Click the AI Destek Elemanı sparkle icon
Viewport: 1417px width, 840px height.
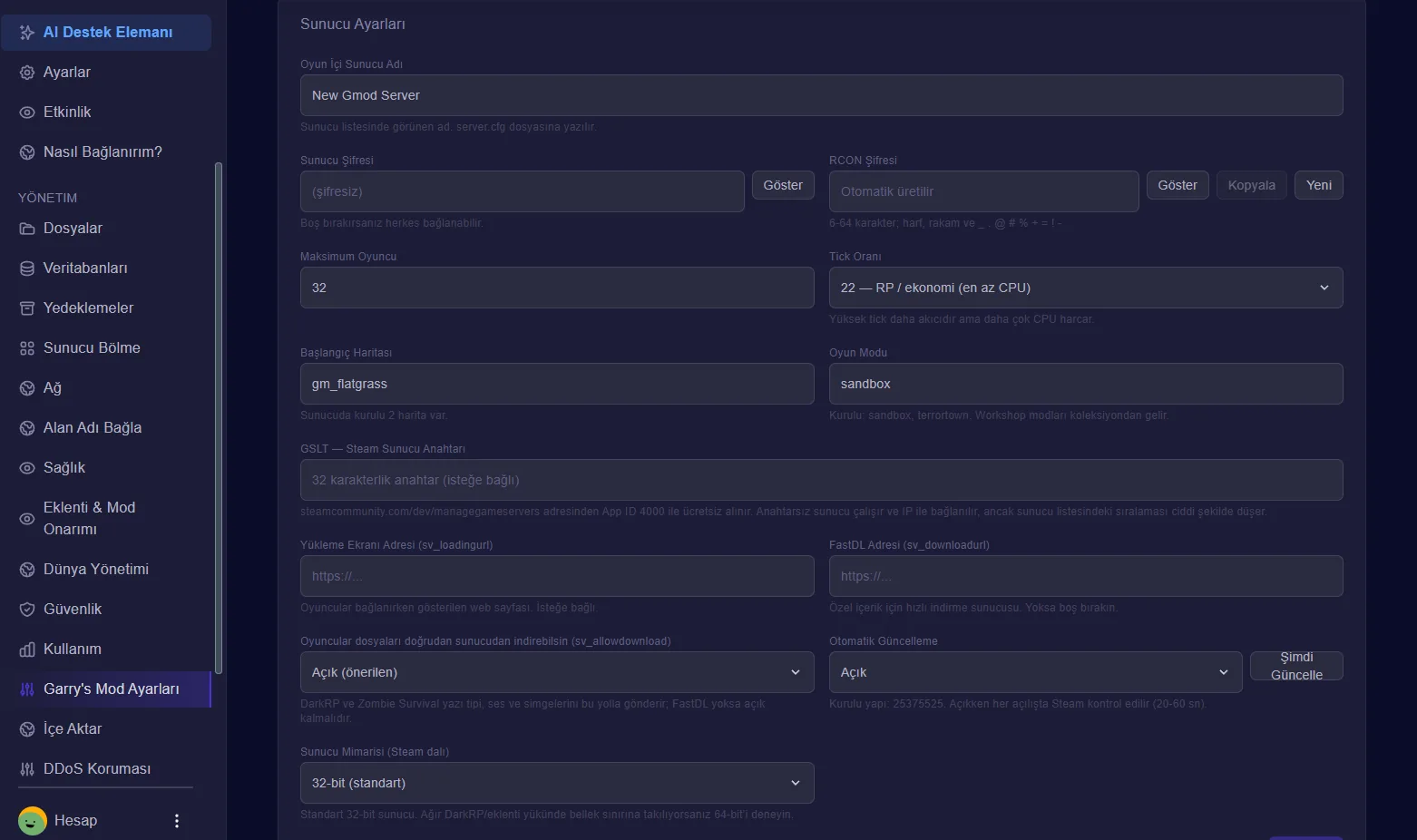click(x=27, y=33)
